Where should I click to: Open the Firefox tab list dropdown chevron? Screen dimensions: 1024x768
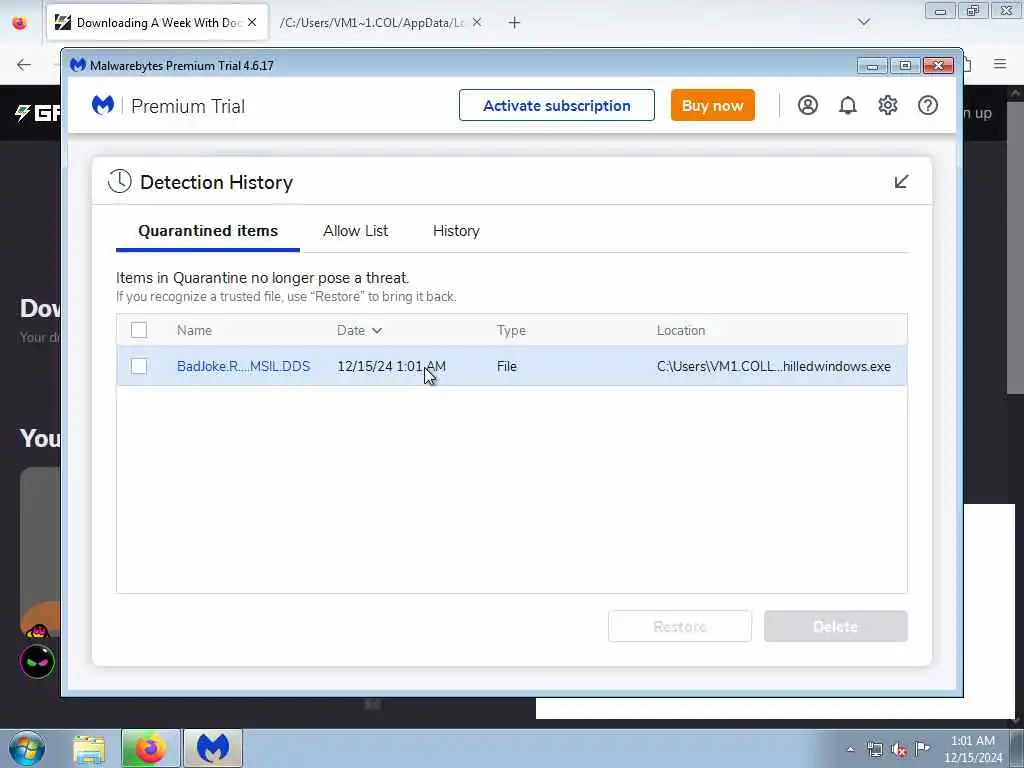pyautogui.click(x=863, y=22)
